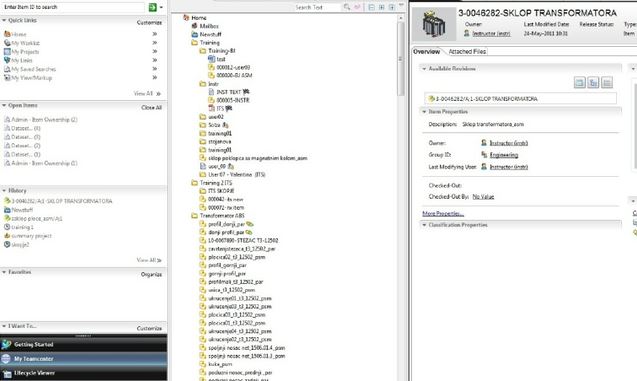
Task: Click third list view icon in Available Revisions
Action: [x=607, y=83]
